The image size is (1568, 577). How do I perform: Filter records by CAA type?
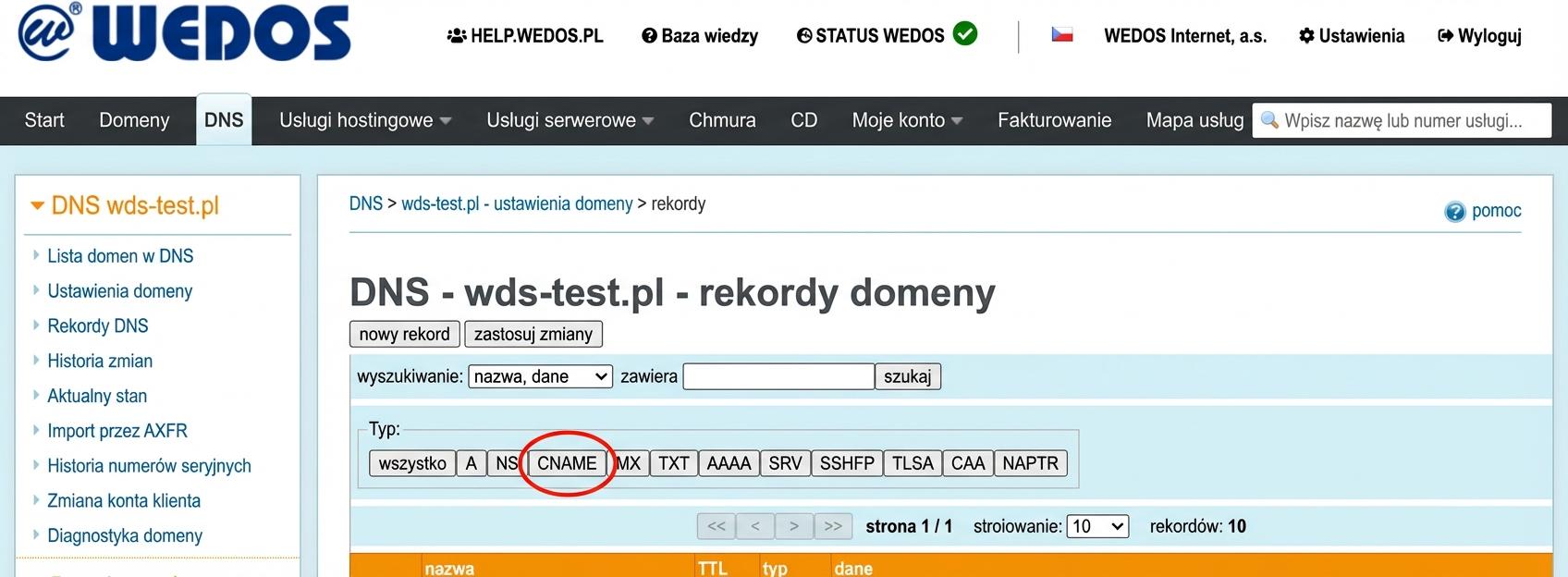[968, 463]
